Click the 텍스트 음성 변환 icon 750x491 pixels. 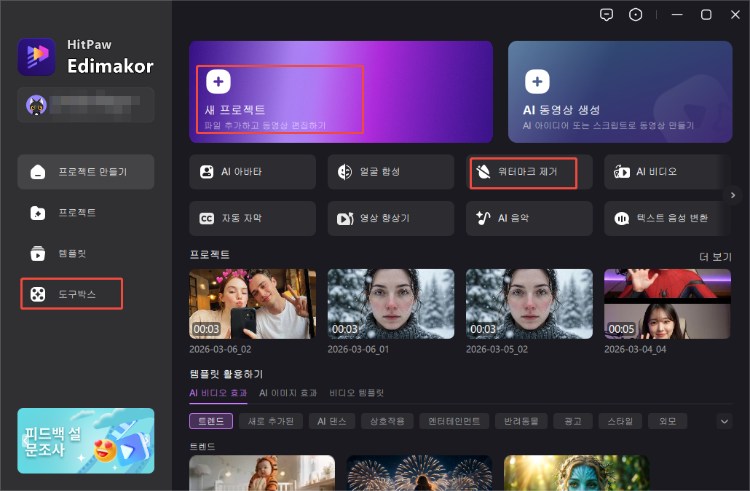[x=621, y=218]
